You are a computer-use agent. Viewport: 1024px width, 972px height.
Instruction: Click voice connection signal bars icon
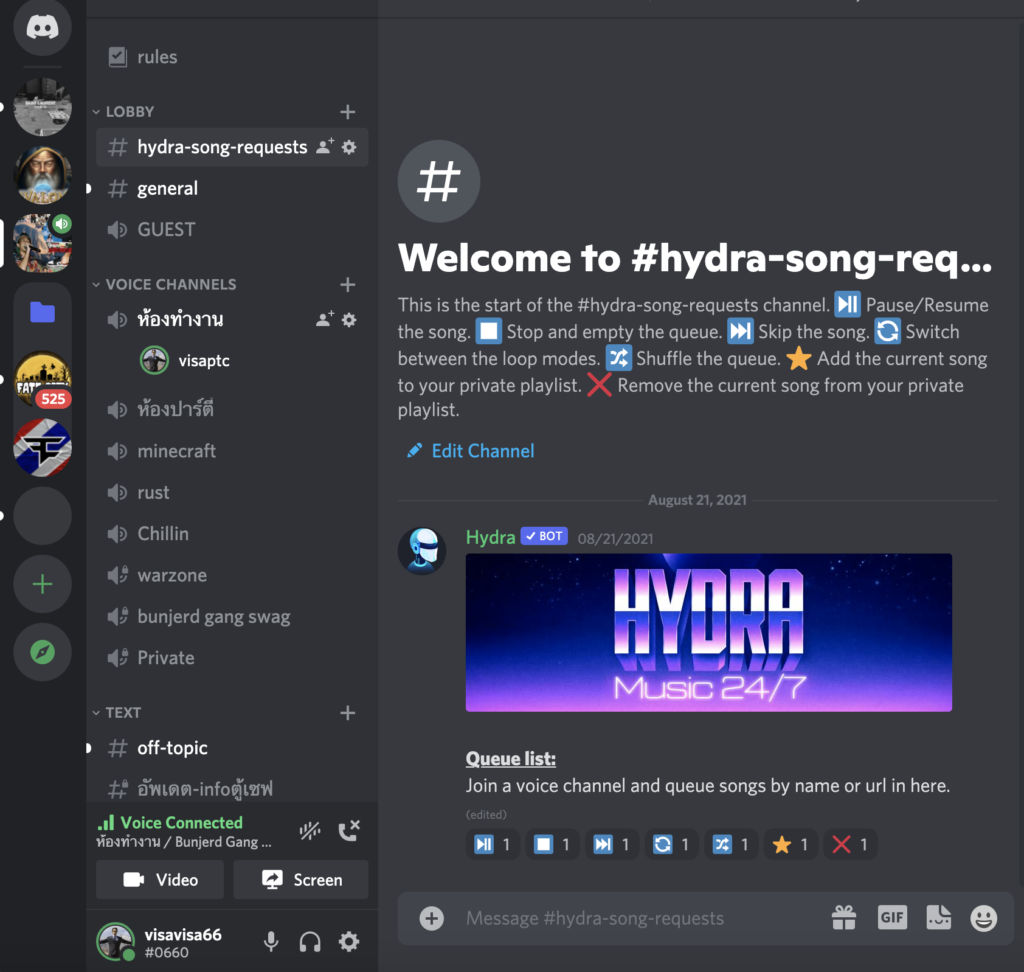coord(106,822)
